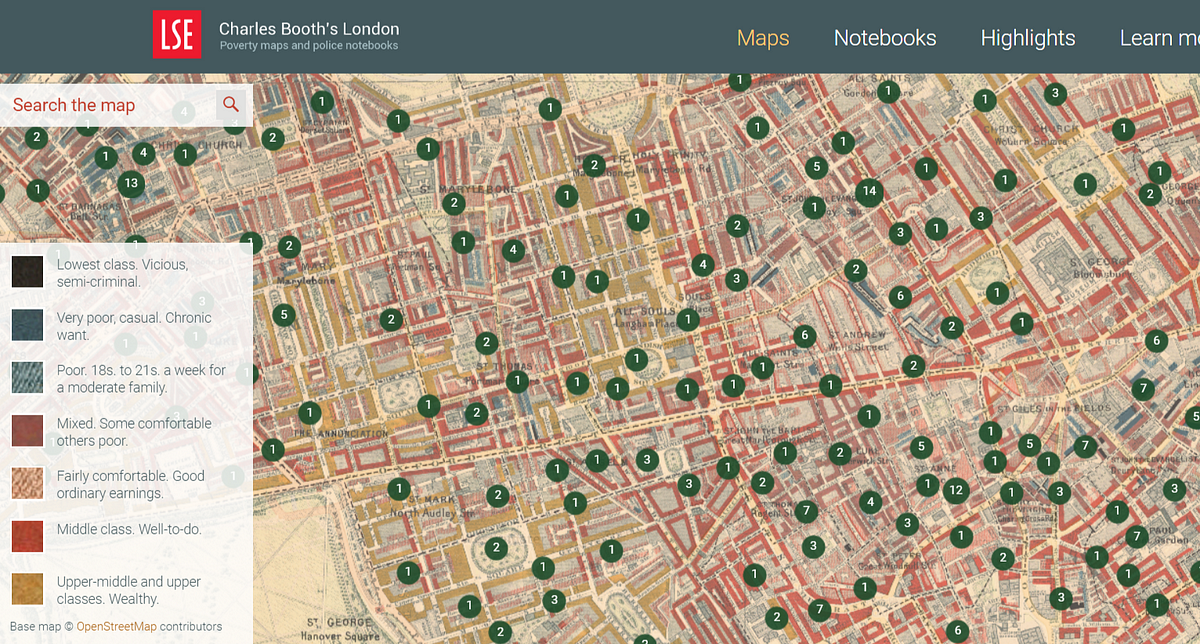Click the dark blue Very poor swatch
The width and height of the screenshot is (1200, 644).
point(28,325)
